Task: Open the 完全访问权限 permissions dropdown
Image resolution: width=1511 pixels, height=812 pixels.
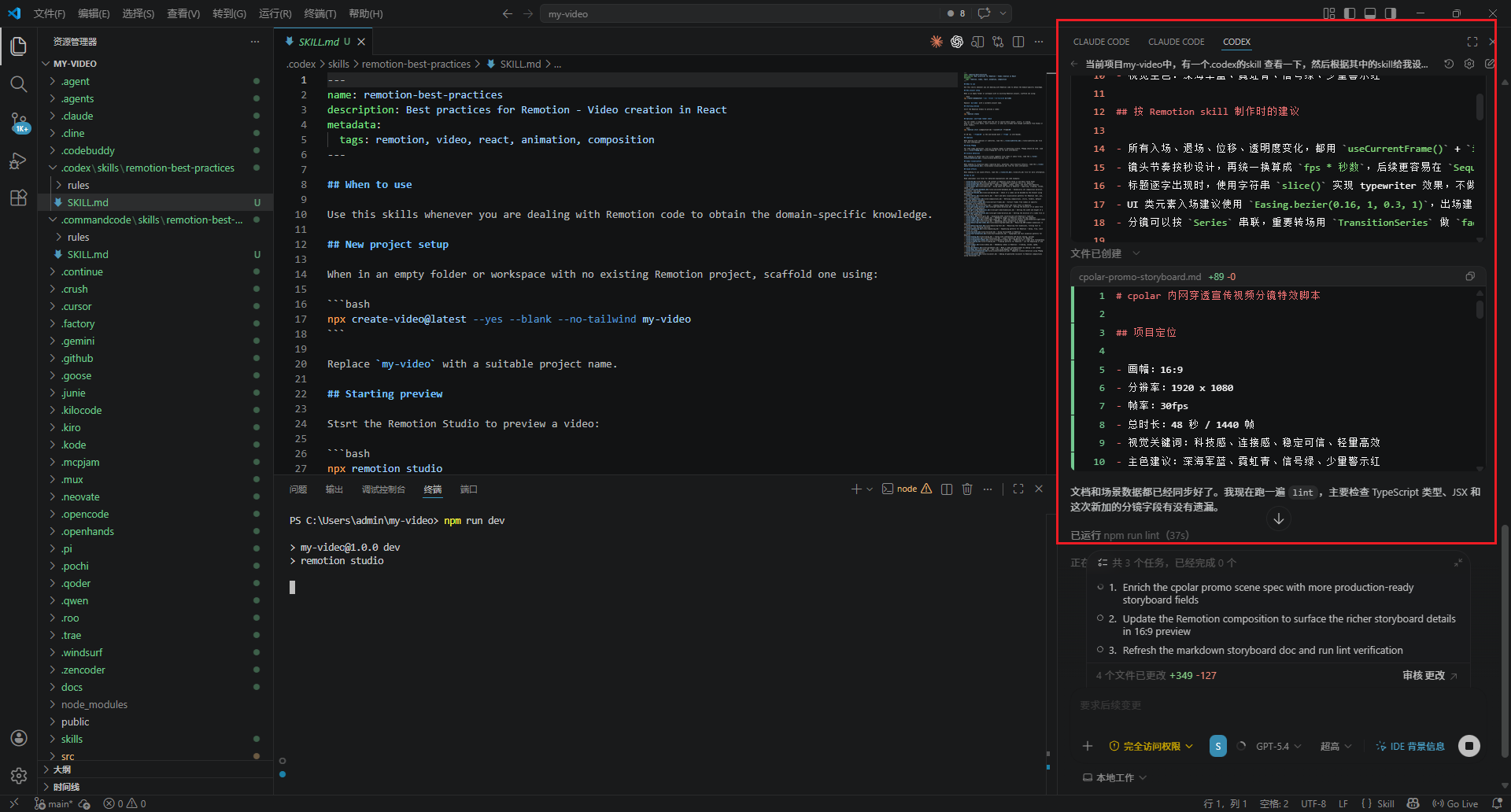Action: click(x=1151, y=746)
